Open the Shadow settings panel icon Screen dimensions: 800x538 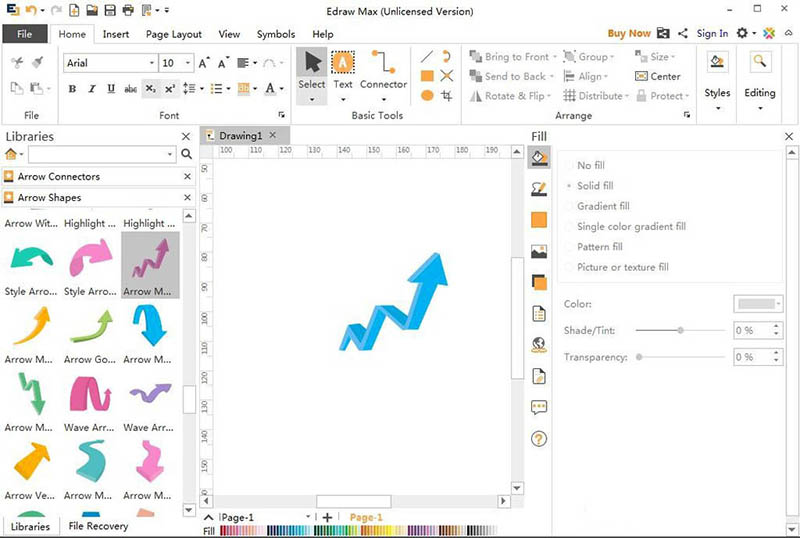539,282
